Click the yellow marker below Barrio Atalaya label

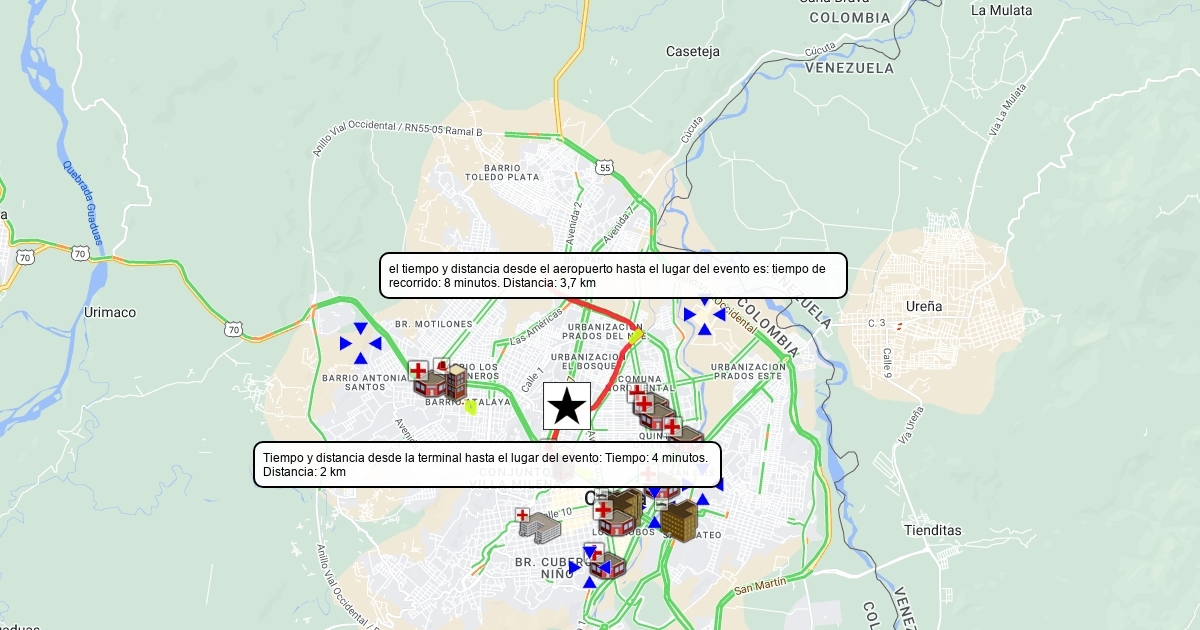point(471,407)
